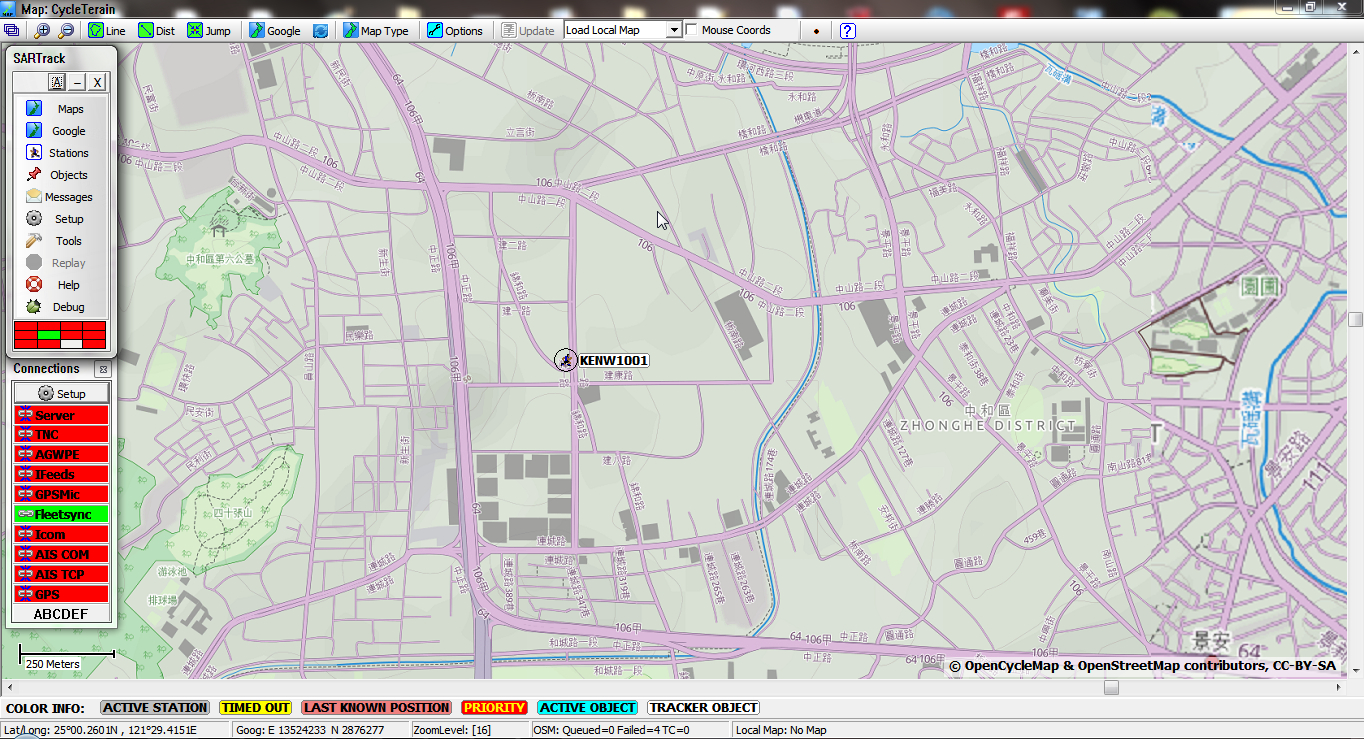Image resolution: width=1364 pixels, height=739 pixels.
Task: Toggle the green Fleetsync connection
Action: [62, 514]
